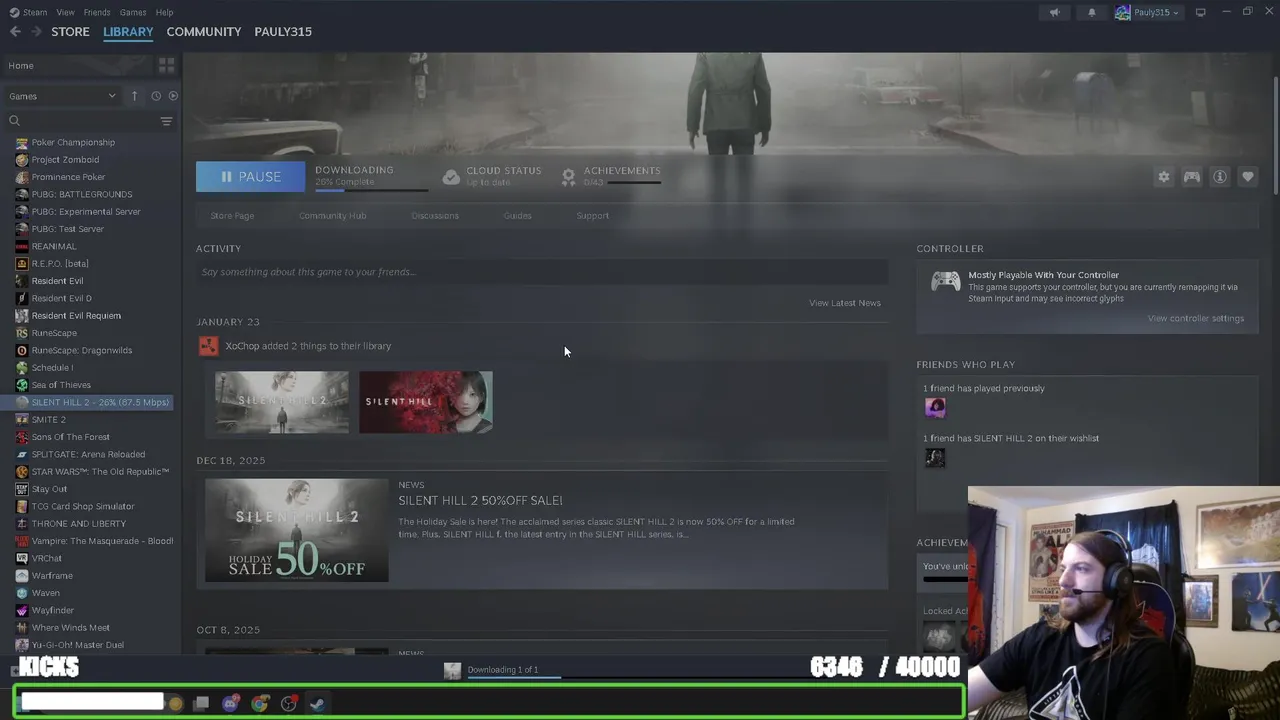The height and width of the screenshot is (720, 1280).
Task: Open controller configuration gamepad icon
Action: click(x=1191, y=177)
